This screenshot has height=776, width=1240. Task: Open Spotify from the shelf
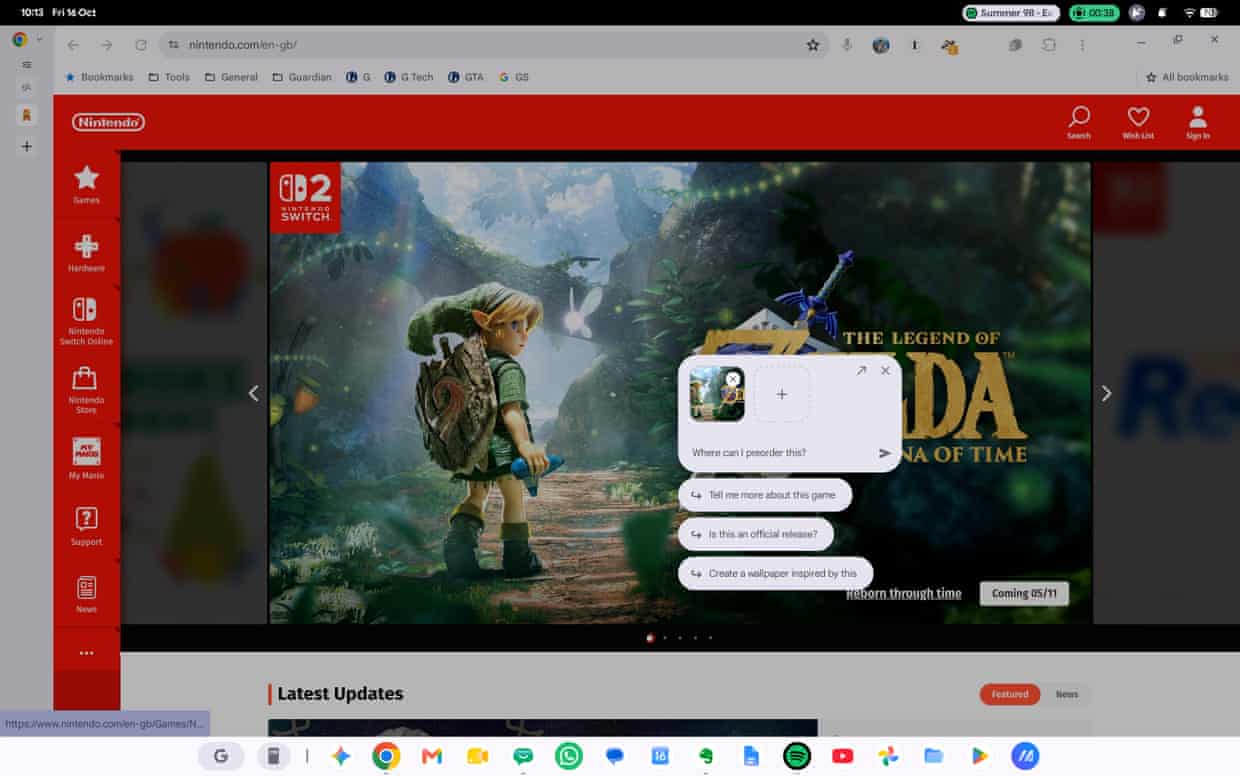[x=797, y=756]
